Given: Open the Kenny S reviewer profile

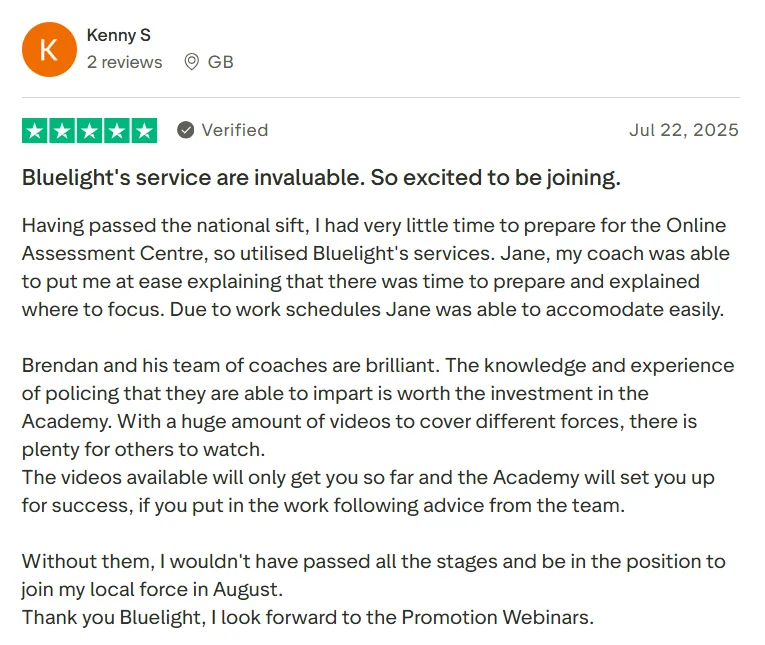Looking at the screenshot, I should point(119,35).
